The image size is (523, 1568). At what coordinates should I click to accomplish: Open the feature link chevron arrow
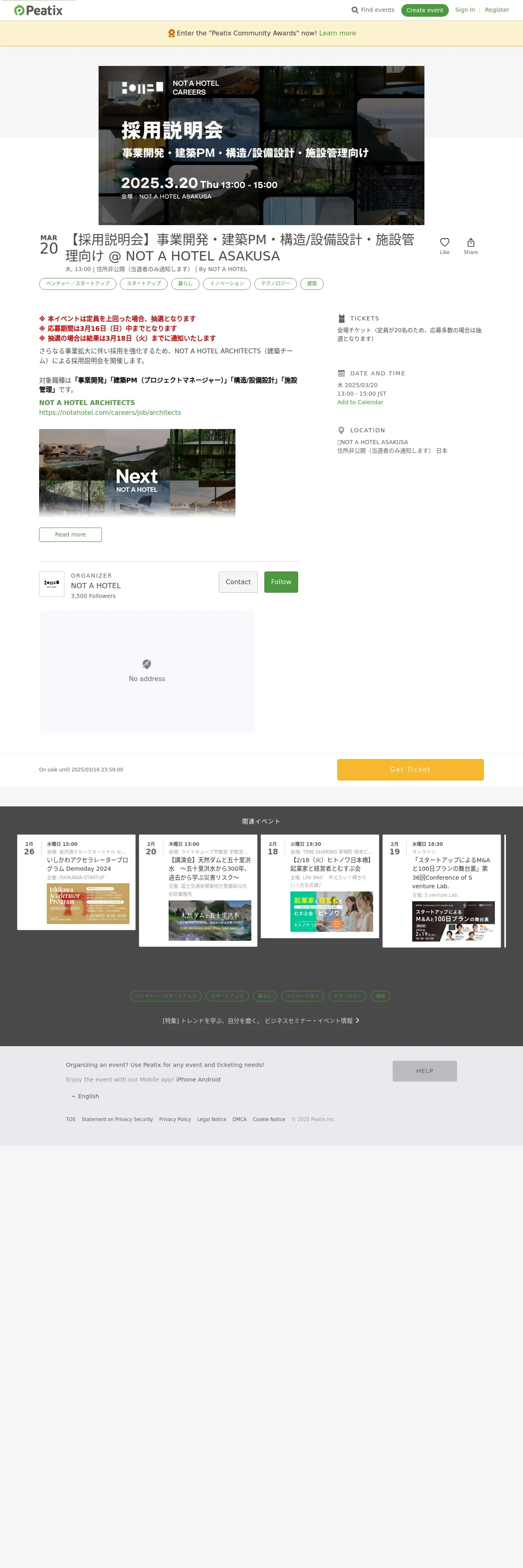(x=357, y=1020)
